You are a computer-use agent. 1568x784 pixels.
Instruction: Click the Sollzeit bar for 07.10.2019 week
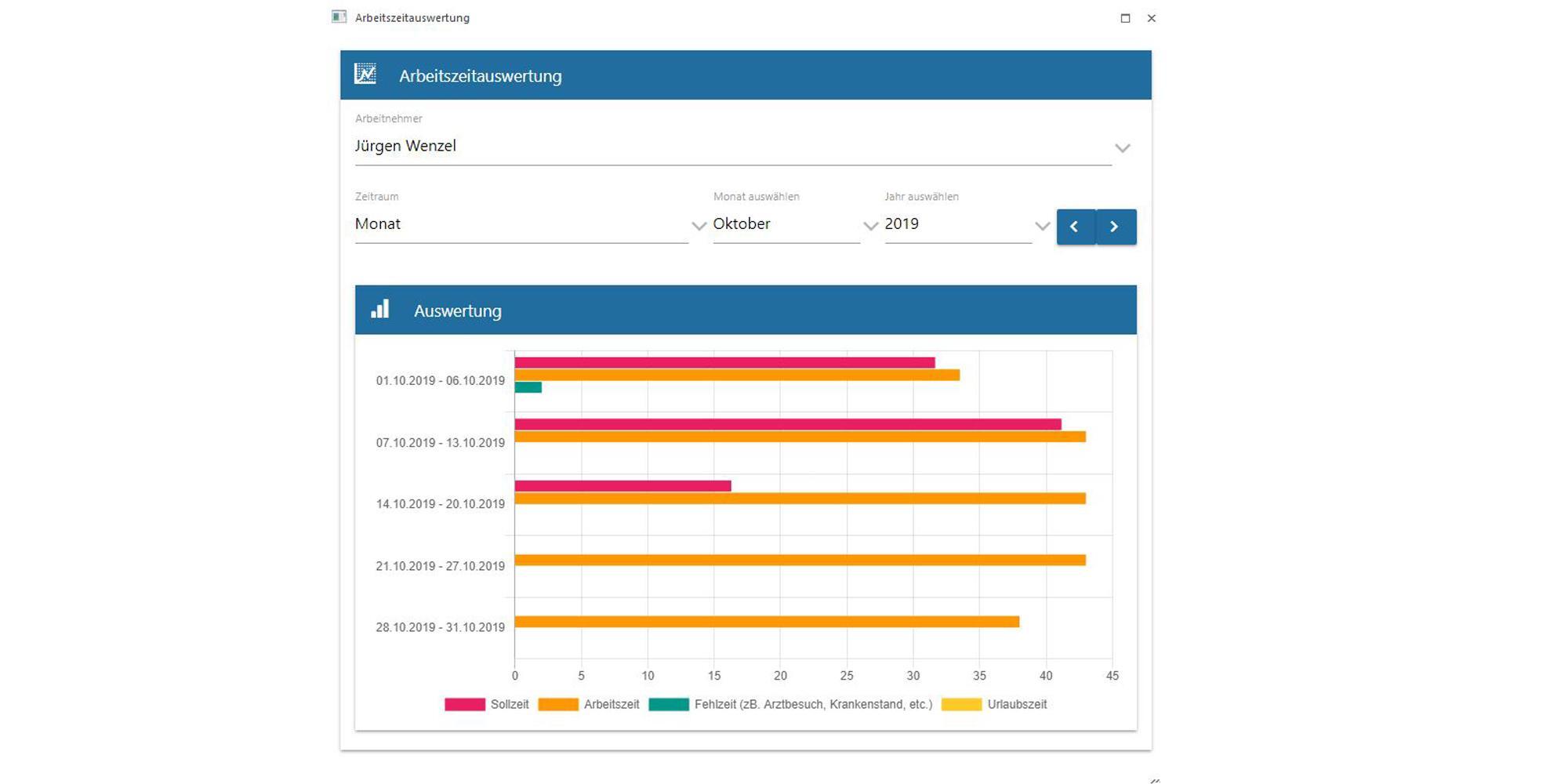click(788, 424)
